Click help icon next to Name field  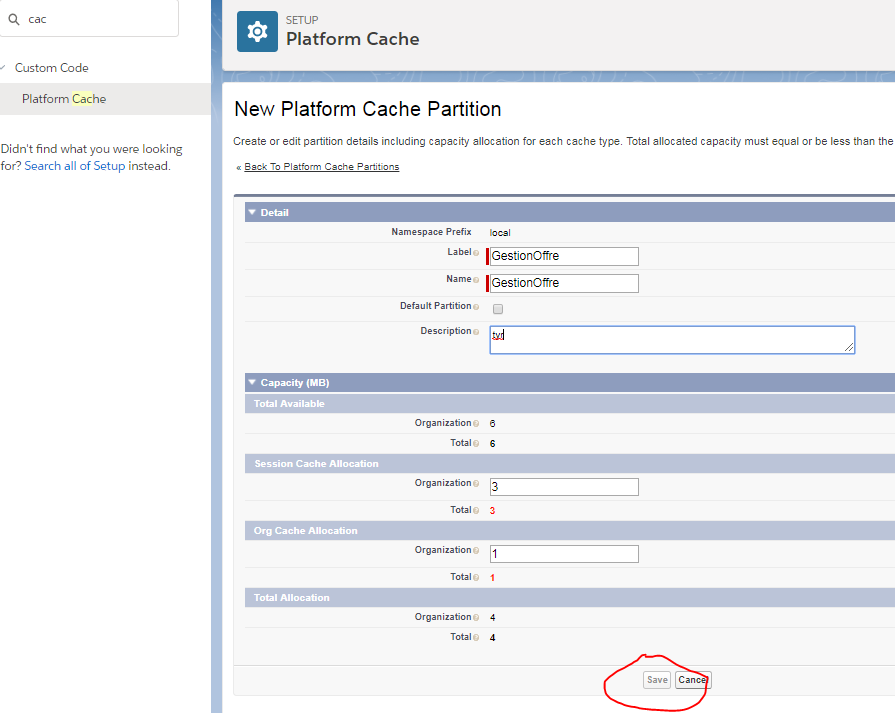[x=476, y=280]
